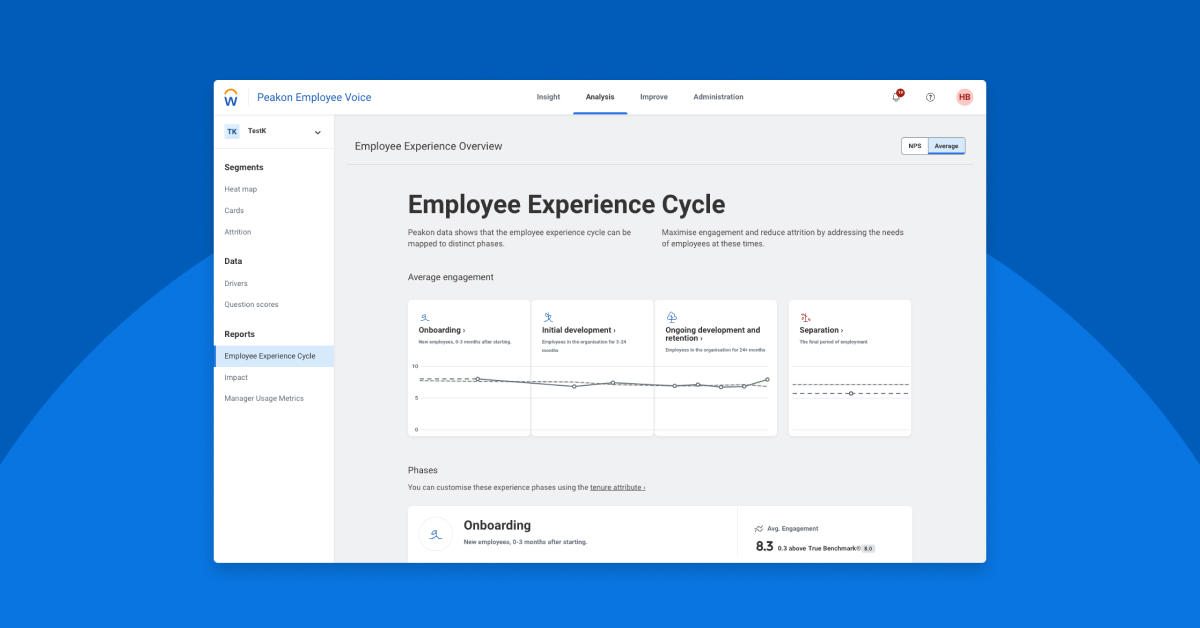
Task: Select the Average score toggle option
Action: (x=948, y=145)
